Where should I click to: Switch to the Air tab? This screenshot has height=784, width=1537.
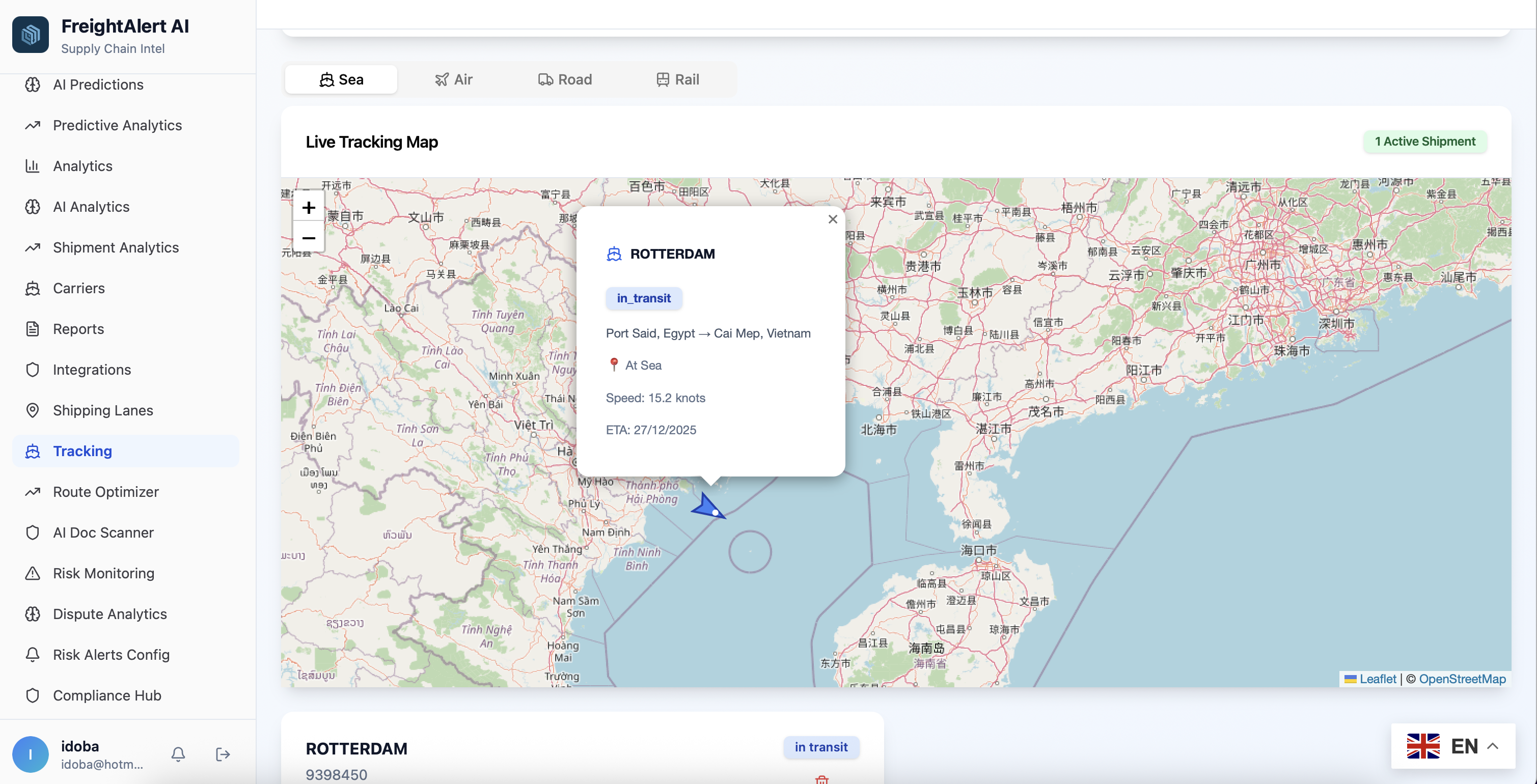(x=453, y=79)
